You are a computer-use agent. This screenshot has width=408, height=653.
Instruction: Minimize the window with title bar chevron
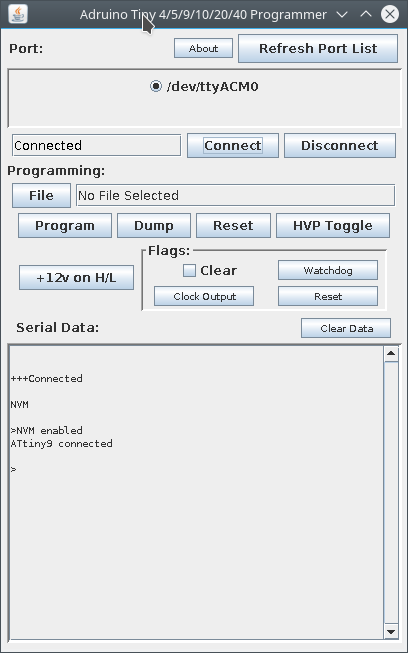[342, 15]
